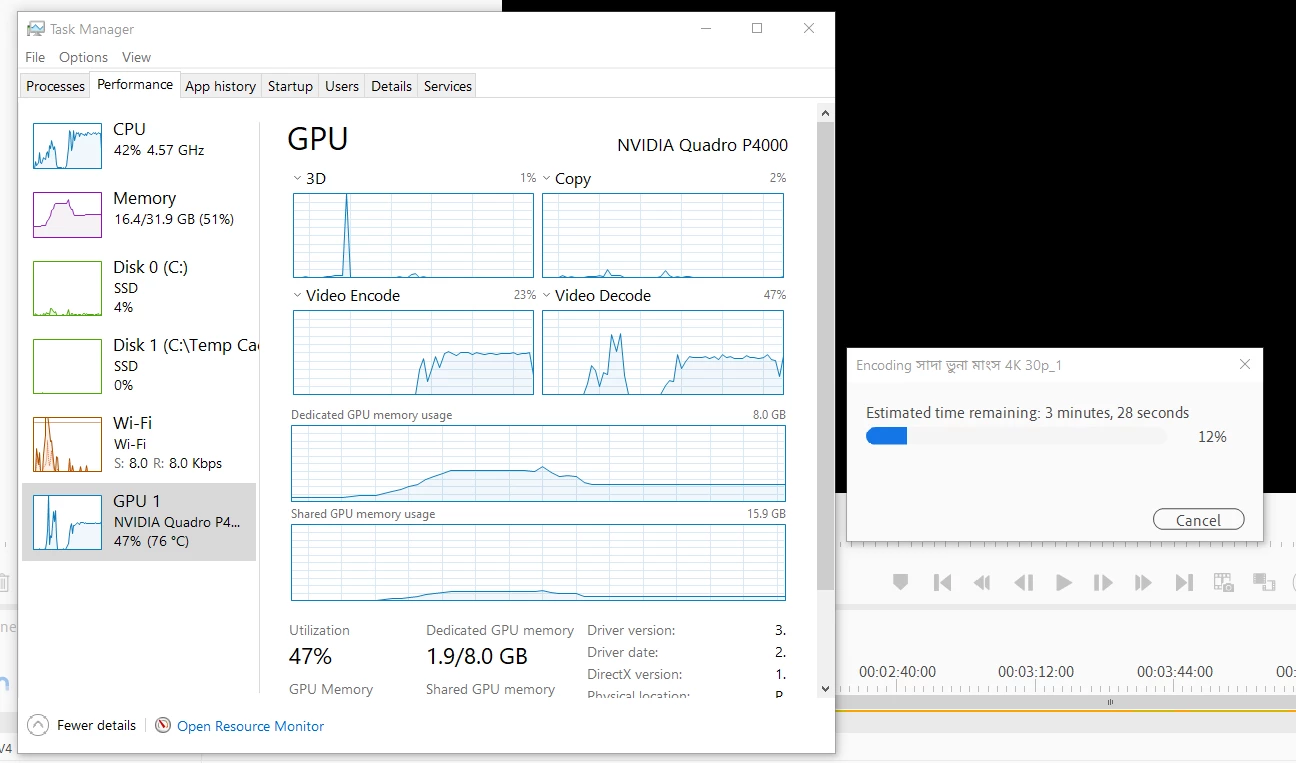The width and height of the screenshot is (1296, 763).
Task: Open Resource Monitor link
Action: click(x=250, y=726)
